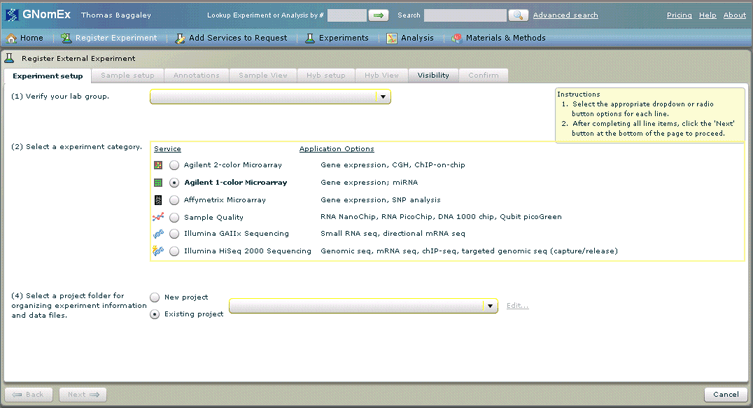Click the 'Genomic seq, mRNA seq, chIP-seq' text
Image resolution: width=753 pixels, height=408 pixels.
click(469, 251)
